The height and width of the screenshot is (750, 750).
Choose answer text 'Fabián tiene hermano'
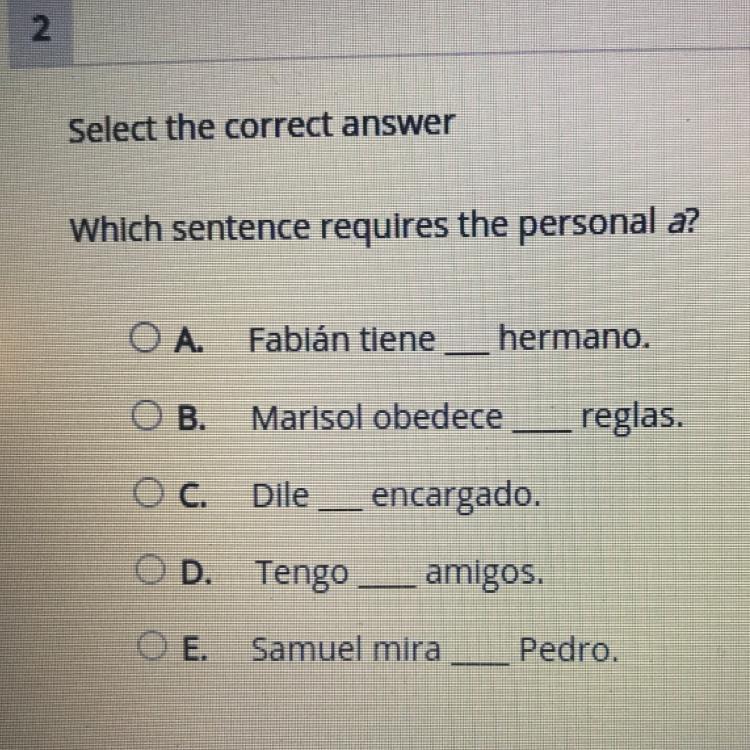(x=450, y=339)
